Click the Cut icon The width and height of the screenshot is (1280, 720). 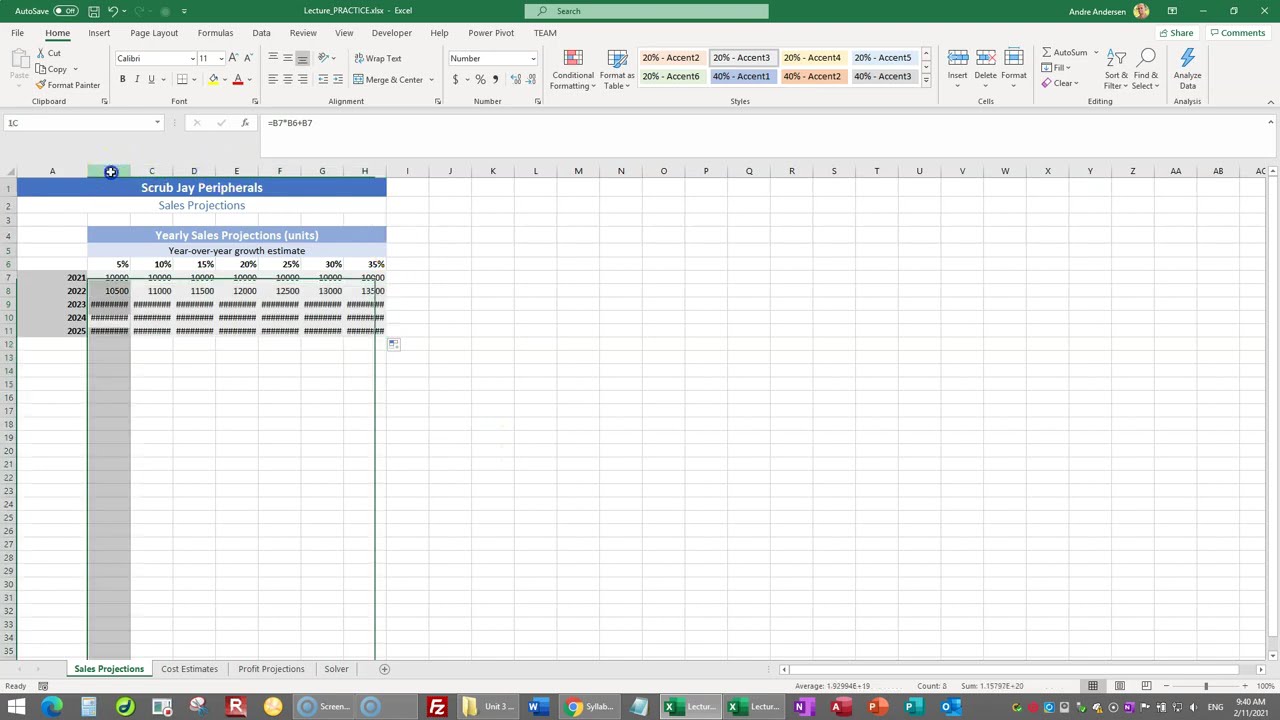coord(41,53)
